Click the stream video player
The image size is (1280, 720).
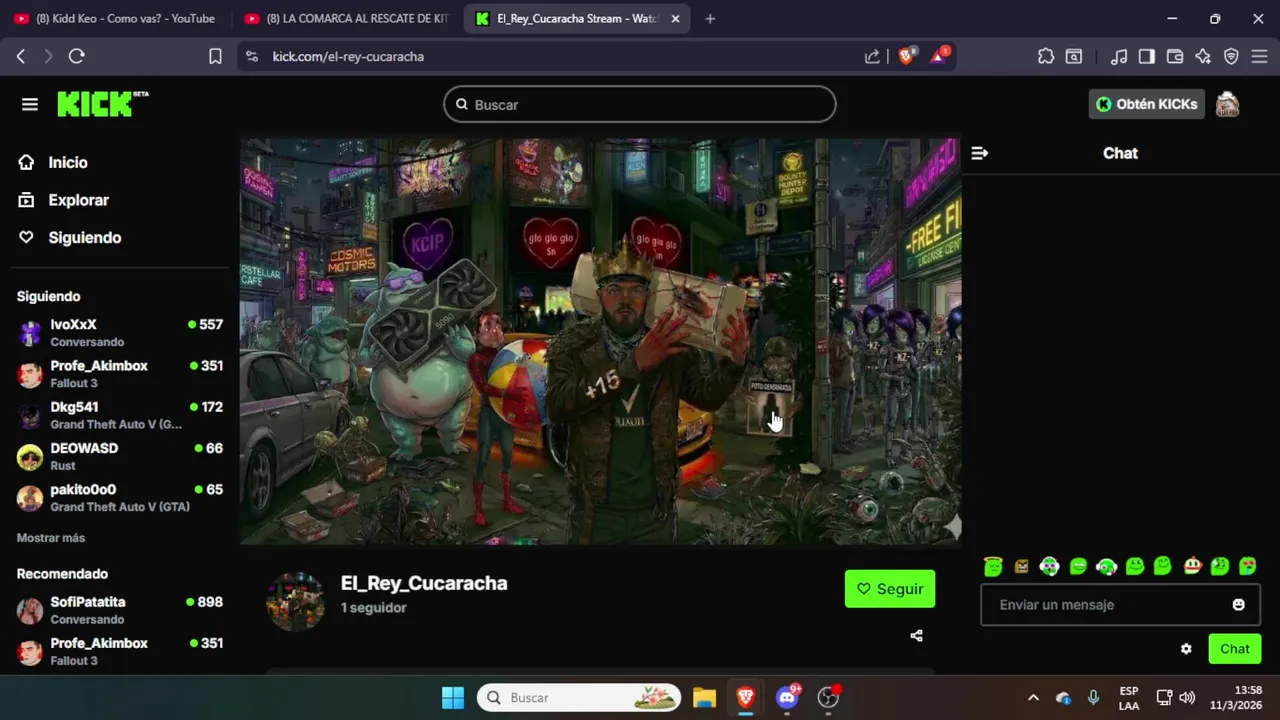tap(600, 342)
